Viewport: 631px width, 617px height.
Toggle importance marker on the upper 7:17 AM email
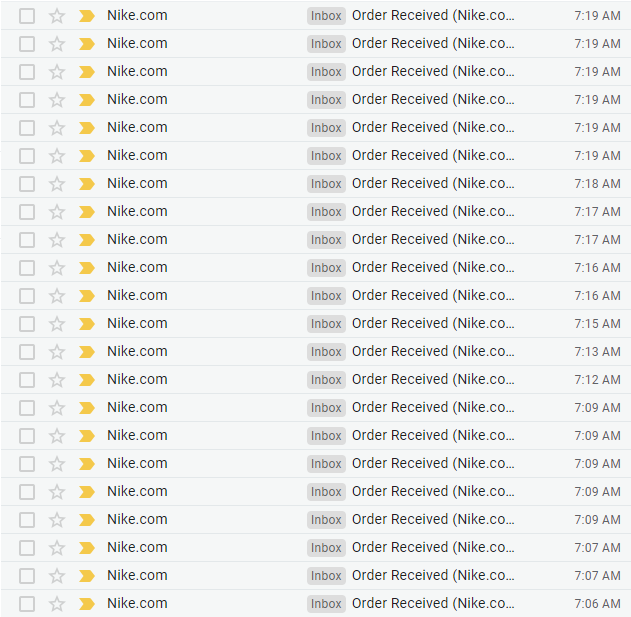(87, 212)
